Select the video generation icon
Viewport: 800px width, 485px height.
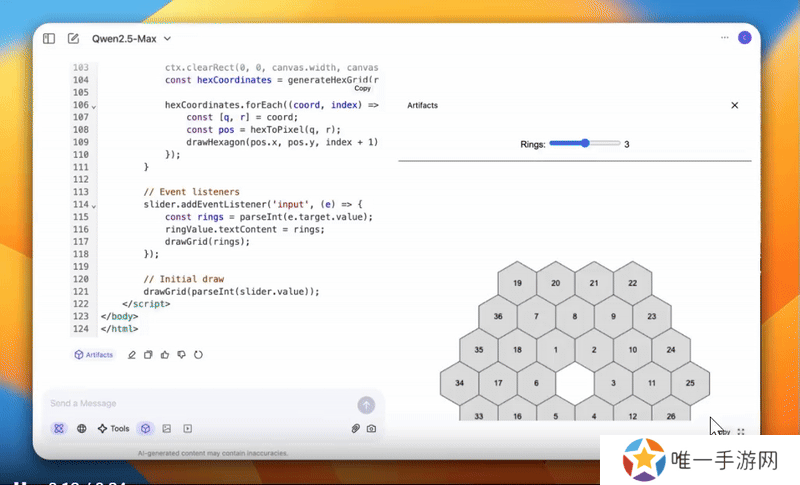coord(188,428)
